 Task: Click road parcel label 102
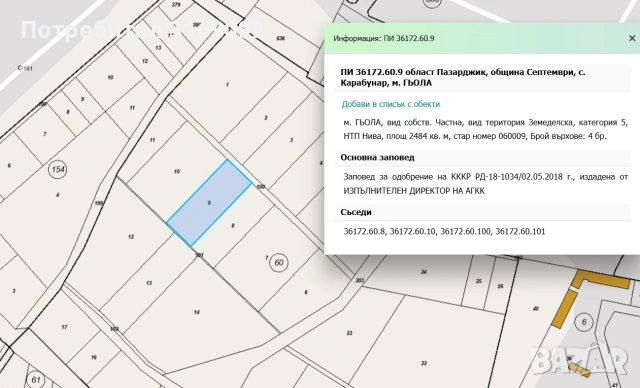point(114,329)
